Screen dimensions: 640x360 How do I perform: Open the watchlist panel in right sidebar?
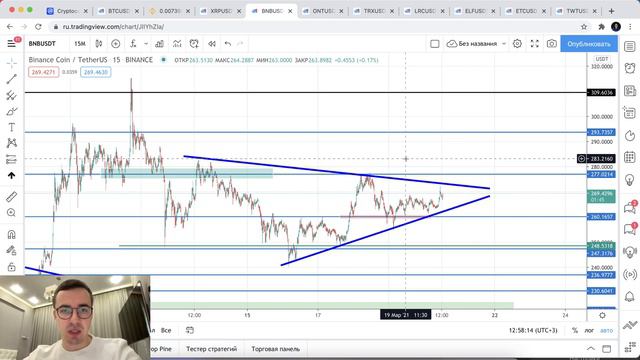630,46
